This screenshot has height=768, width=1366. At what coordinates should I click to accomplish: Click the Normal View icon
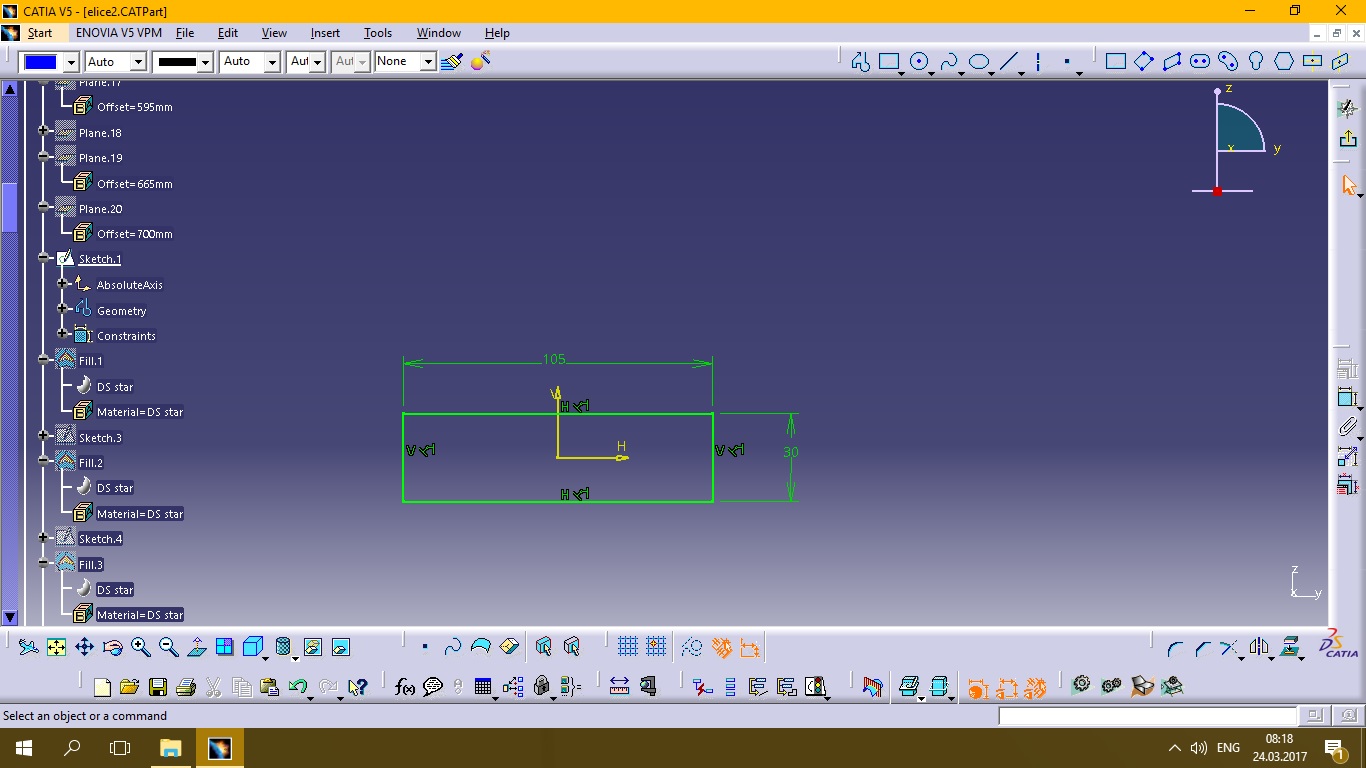coord(196,647)
